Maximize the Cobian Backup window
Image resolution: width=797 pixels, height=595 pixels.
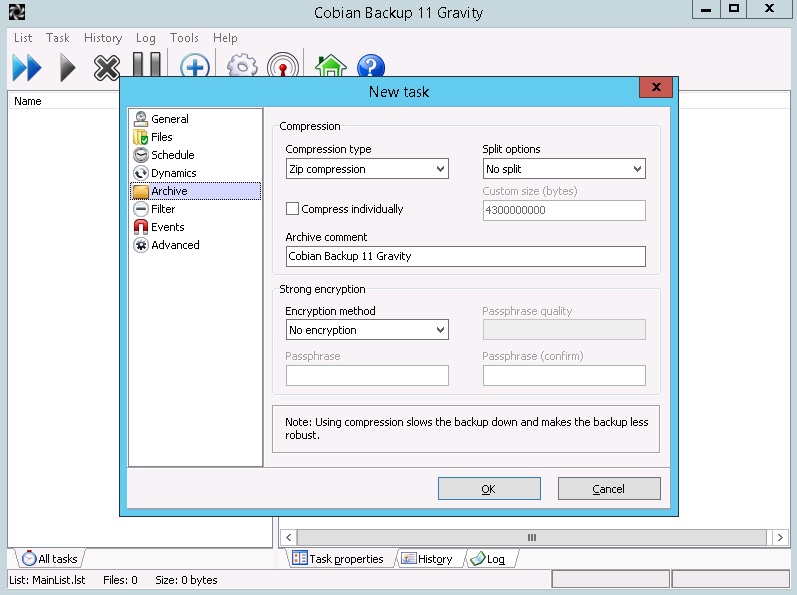pyautogui.click(x=734, y=9)
